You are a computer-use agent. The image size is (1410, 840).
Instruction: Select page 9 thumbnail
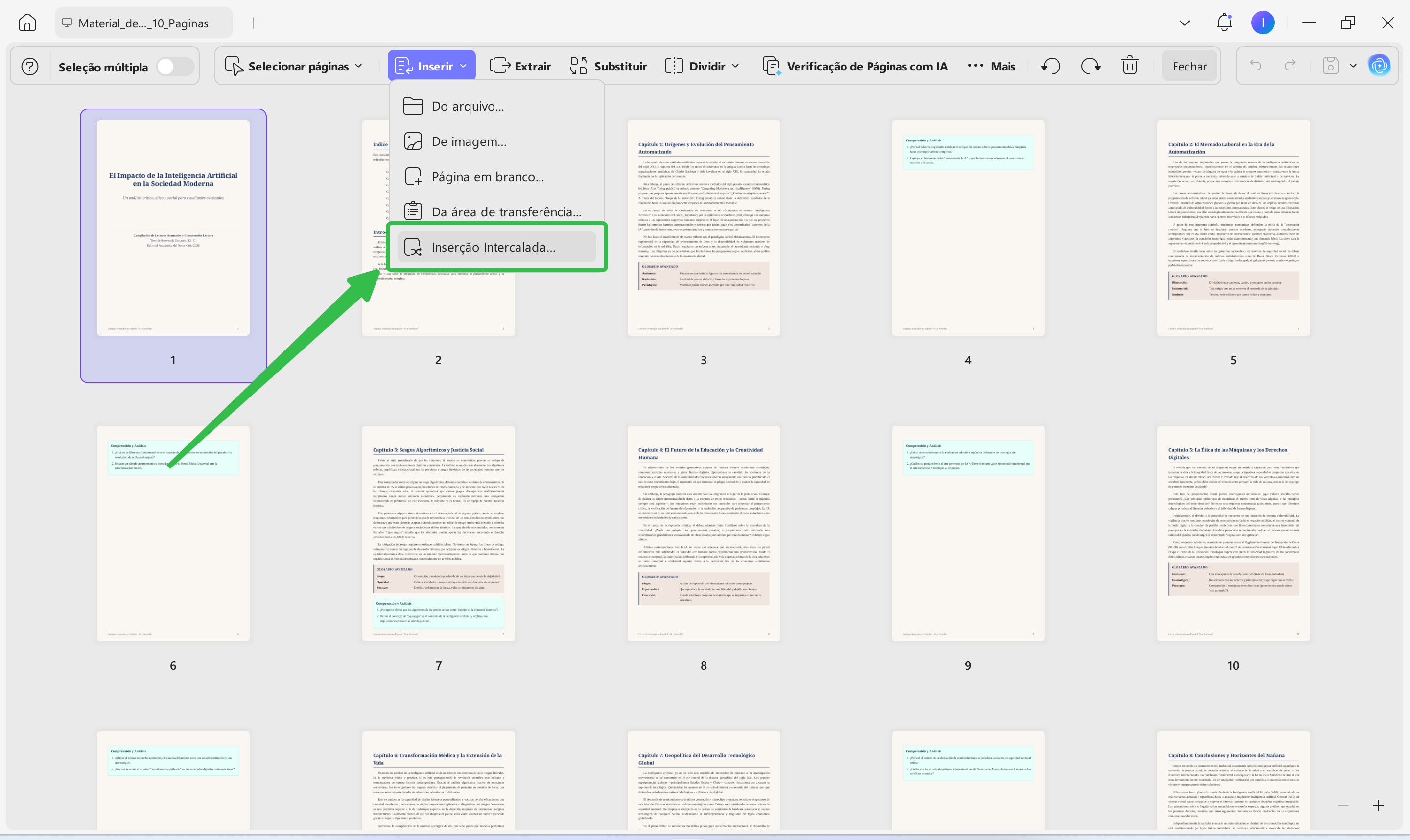(x=968, y=533)
